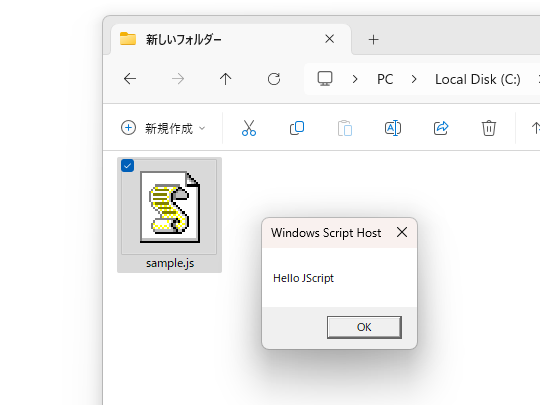
Task: Click Local Disk (C:) in the breadcrumb
Action: pos(478,80)
